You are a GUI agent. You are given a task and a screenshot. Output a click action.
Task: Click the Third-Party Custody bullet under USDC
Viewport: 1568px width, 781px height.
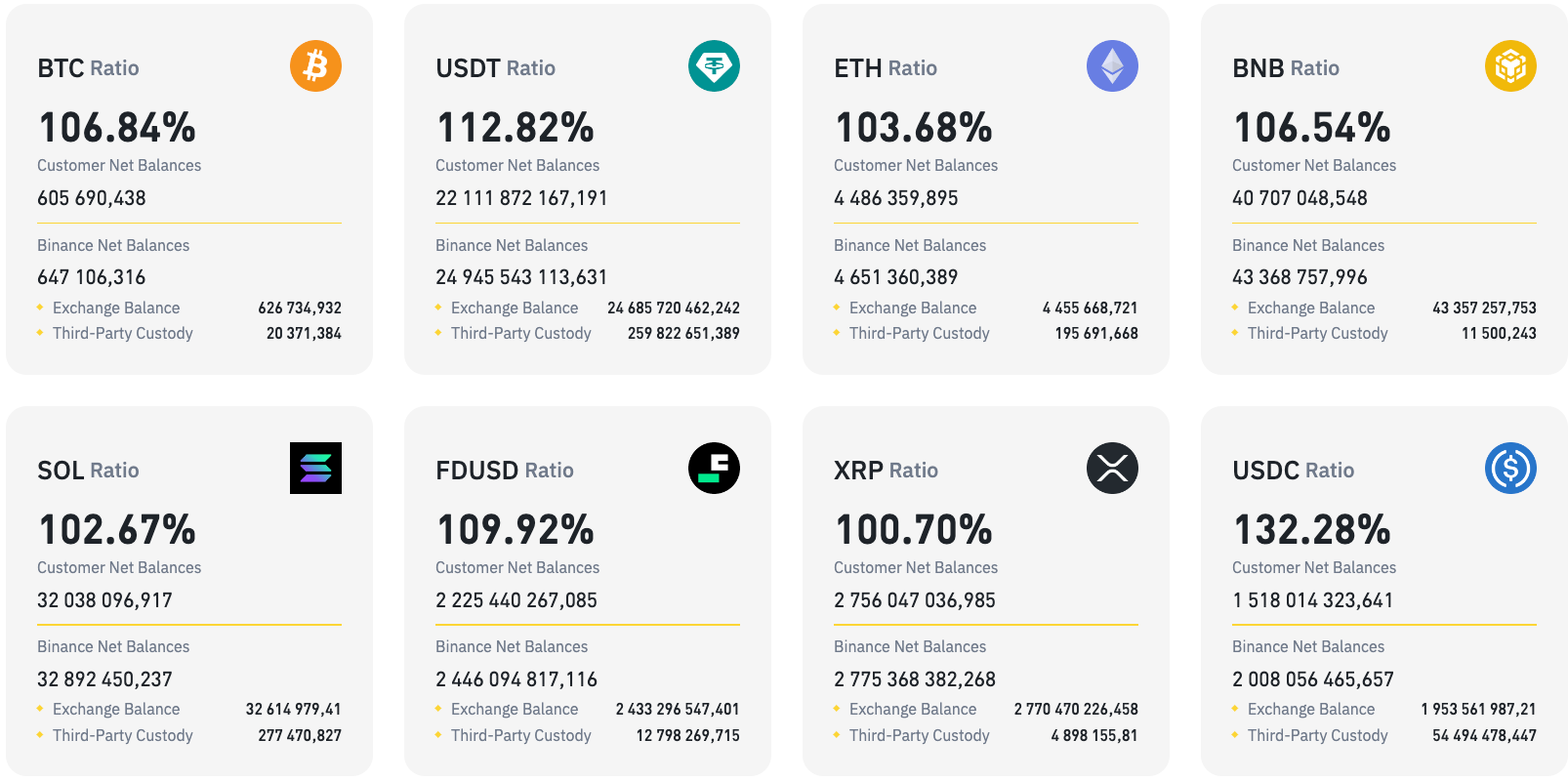(1236, 735)
